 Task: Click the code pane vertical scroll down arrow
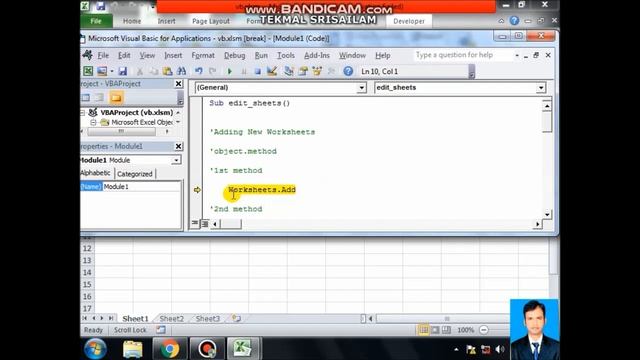click(x=547, y=214)
